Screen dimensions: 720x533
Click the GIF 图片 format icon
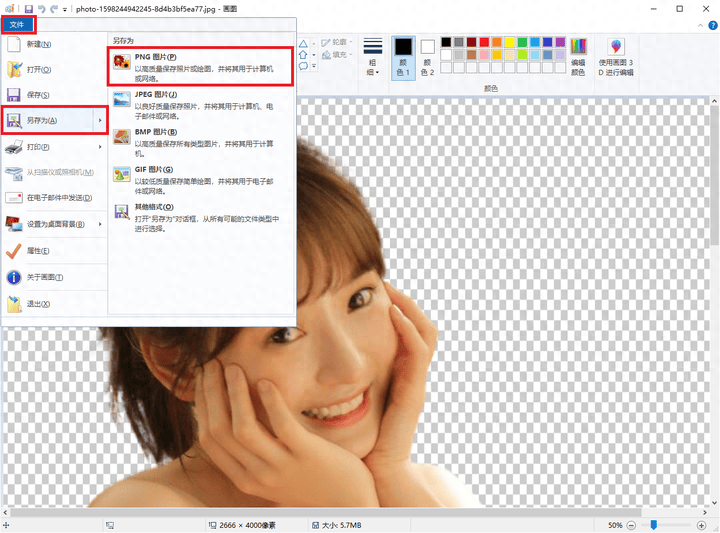(x=121, y=174)
